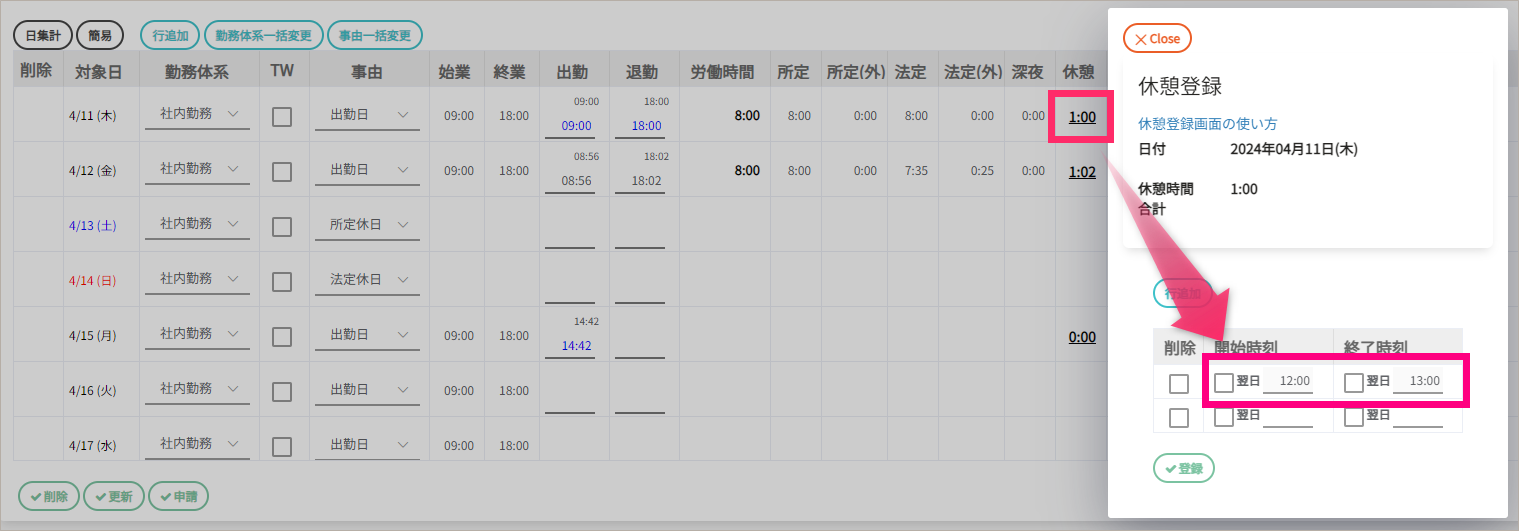Open 事由 dropdown showing 法定休日
The image size is (1519, 531).
[x=368, y=280]
